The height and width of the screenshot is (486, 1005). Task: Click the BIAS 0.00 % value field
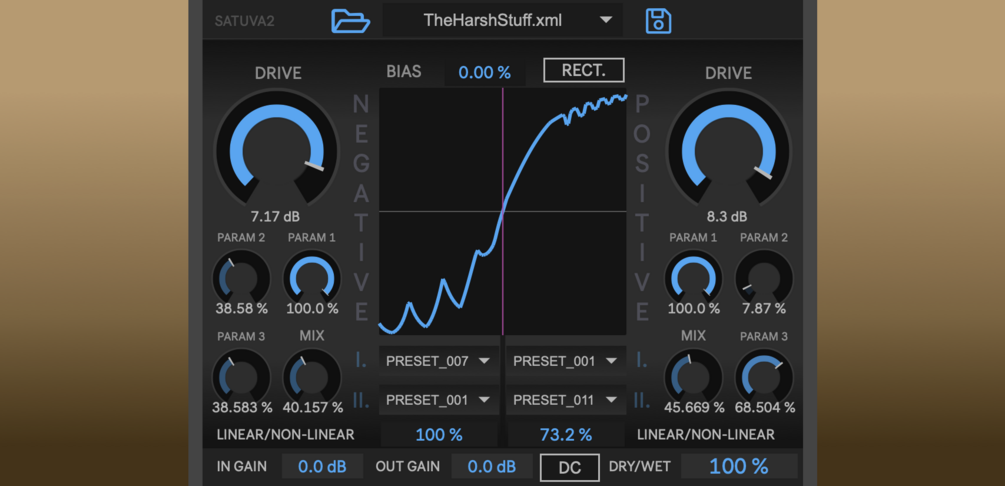tap(485, 72)
